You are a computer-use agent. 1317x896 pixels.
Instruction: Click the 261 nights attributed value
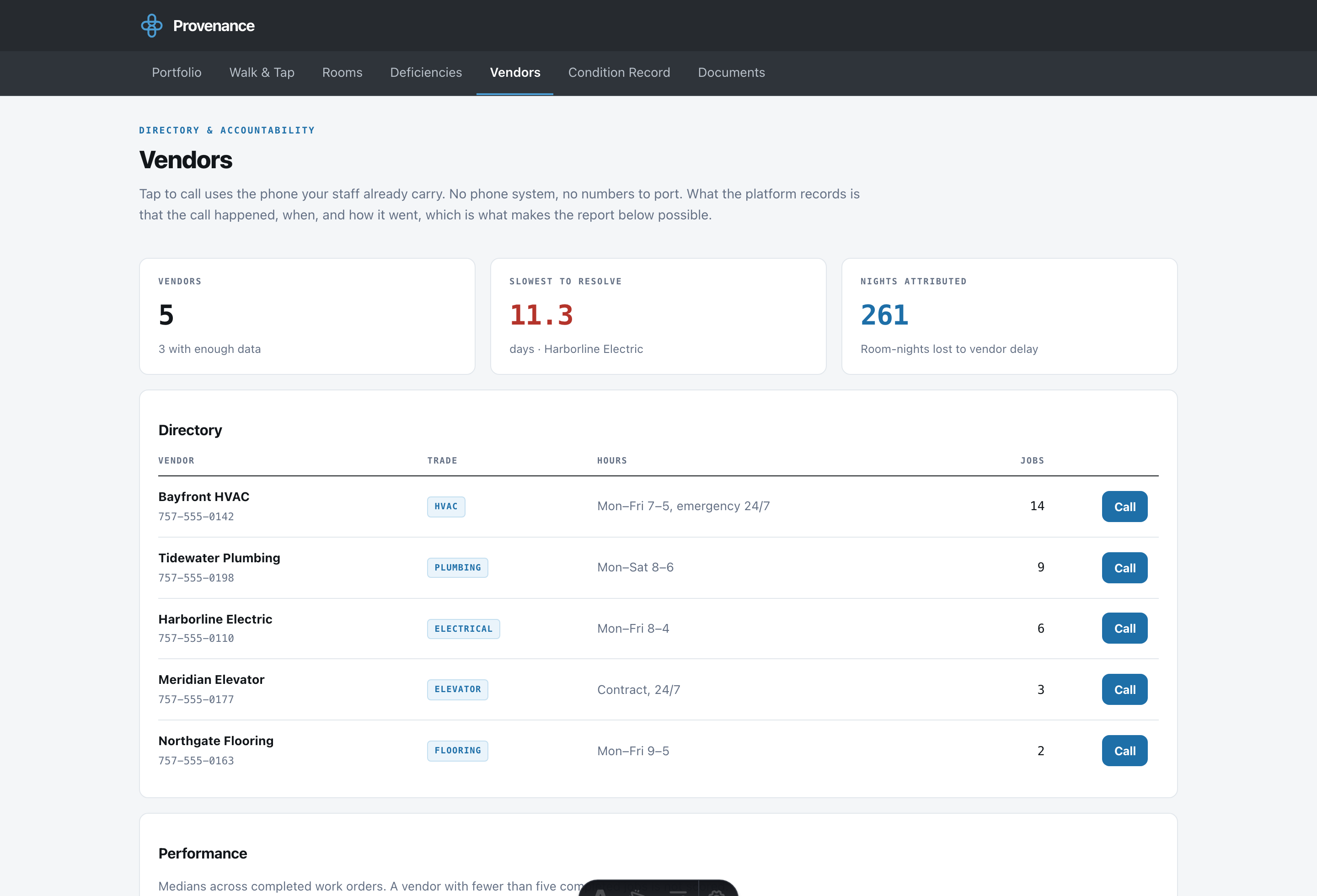[884, 315]
